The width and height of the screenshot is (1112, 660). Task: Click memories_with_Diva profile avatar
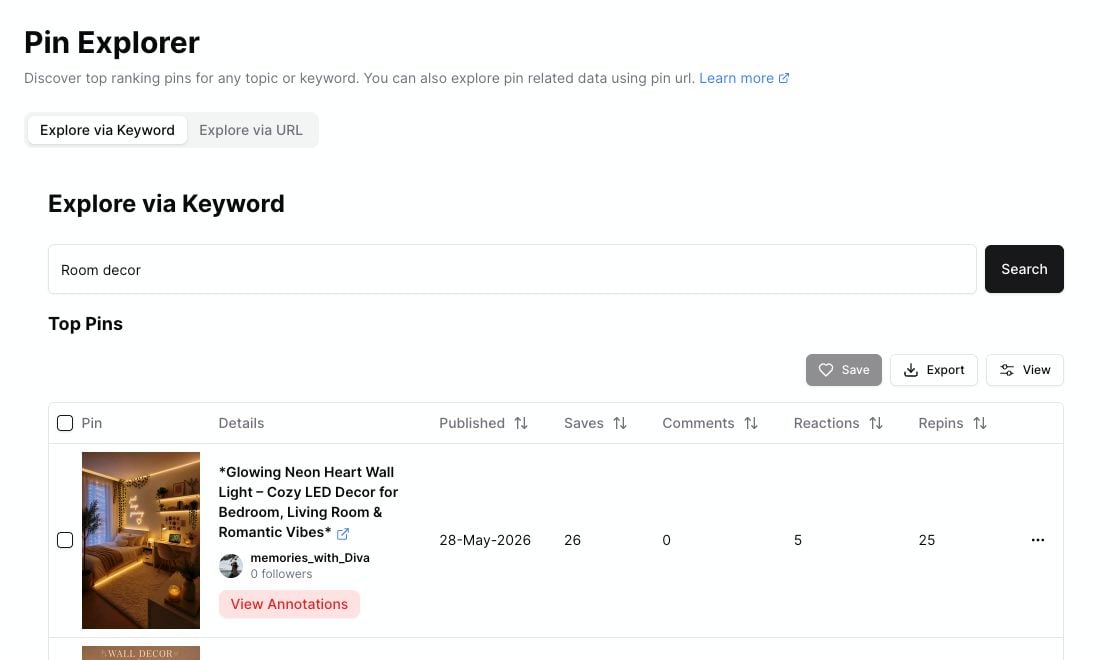(230, 566)
